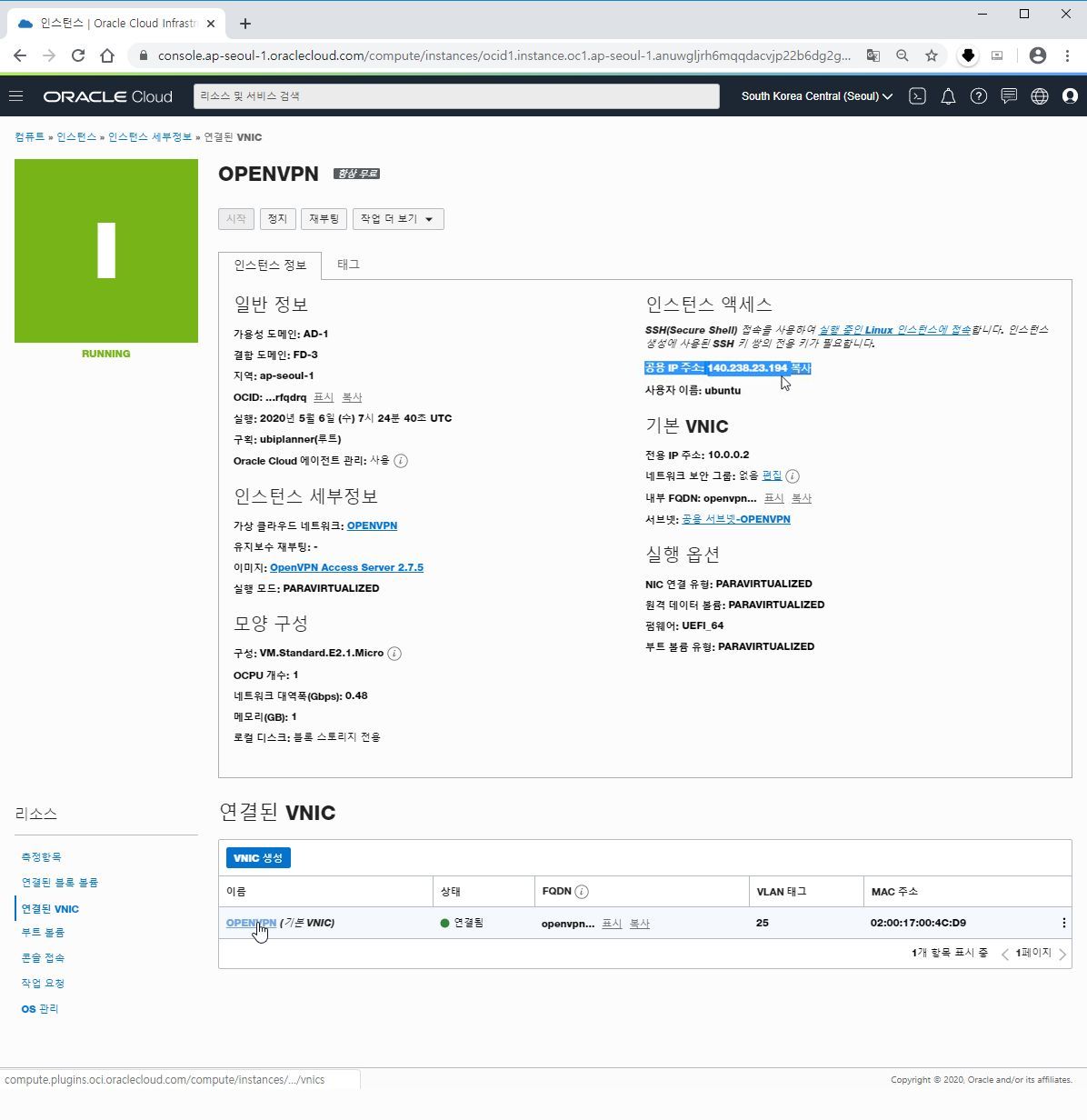Switch to the 태그 tab

tap(348, 265)
